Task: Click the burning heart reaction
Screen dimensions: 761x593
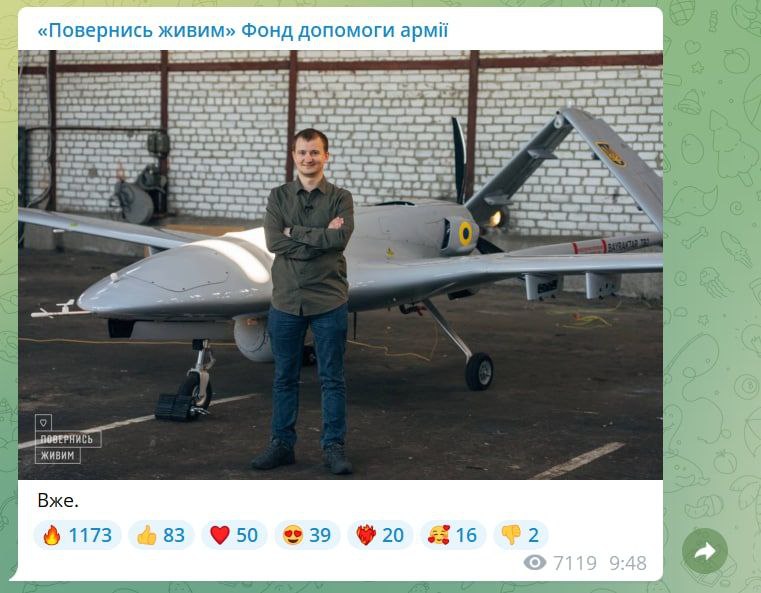Action: click(x=380, y=535)
